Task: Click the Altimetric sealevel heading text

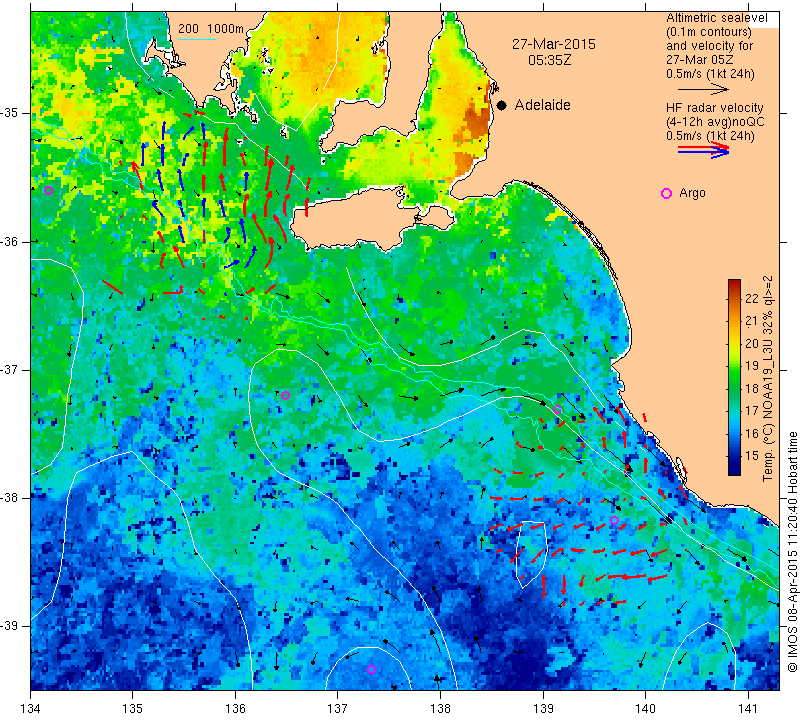Action: 716,18
